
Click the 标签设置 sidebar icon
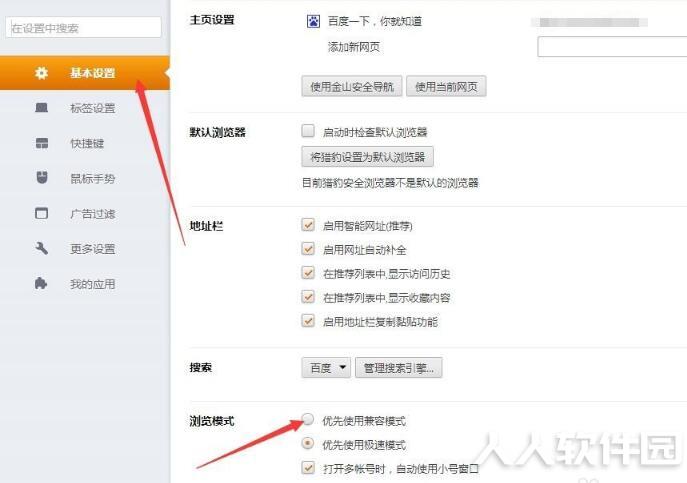42,108
